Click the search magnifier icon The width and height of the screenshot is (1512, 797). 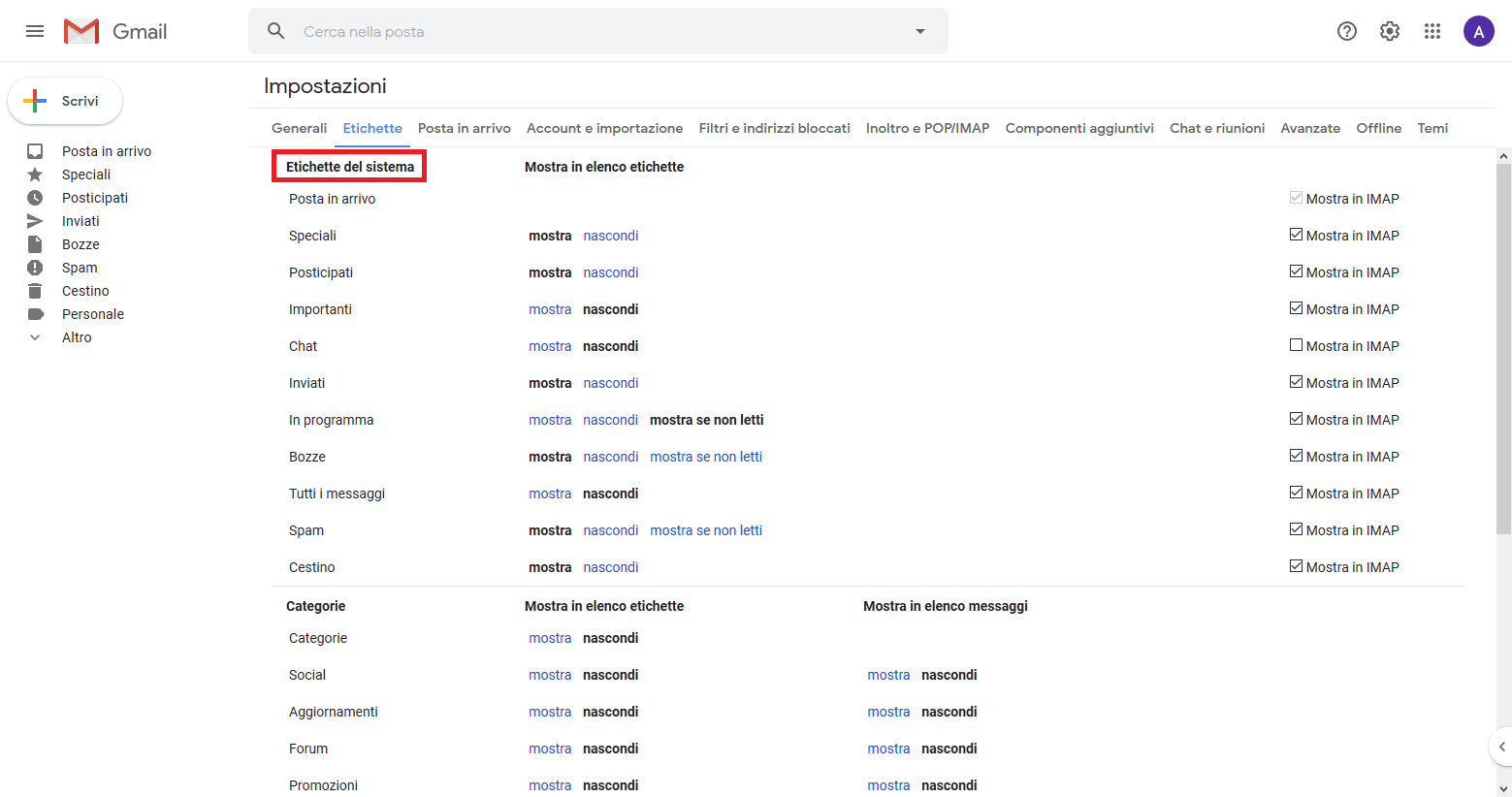coord(276,31)
